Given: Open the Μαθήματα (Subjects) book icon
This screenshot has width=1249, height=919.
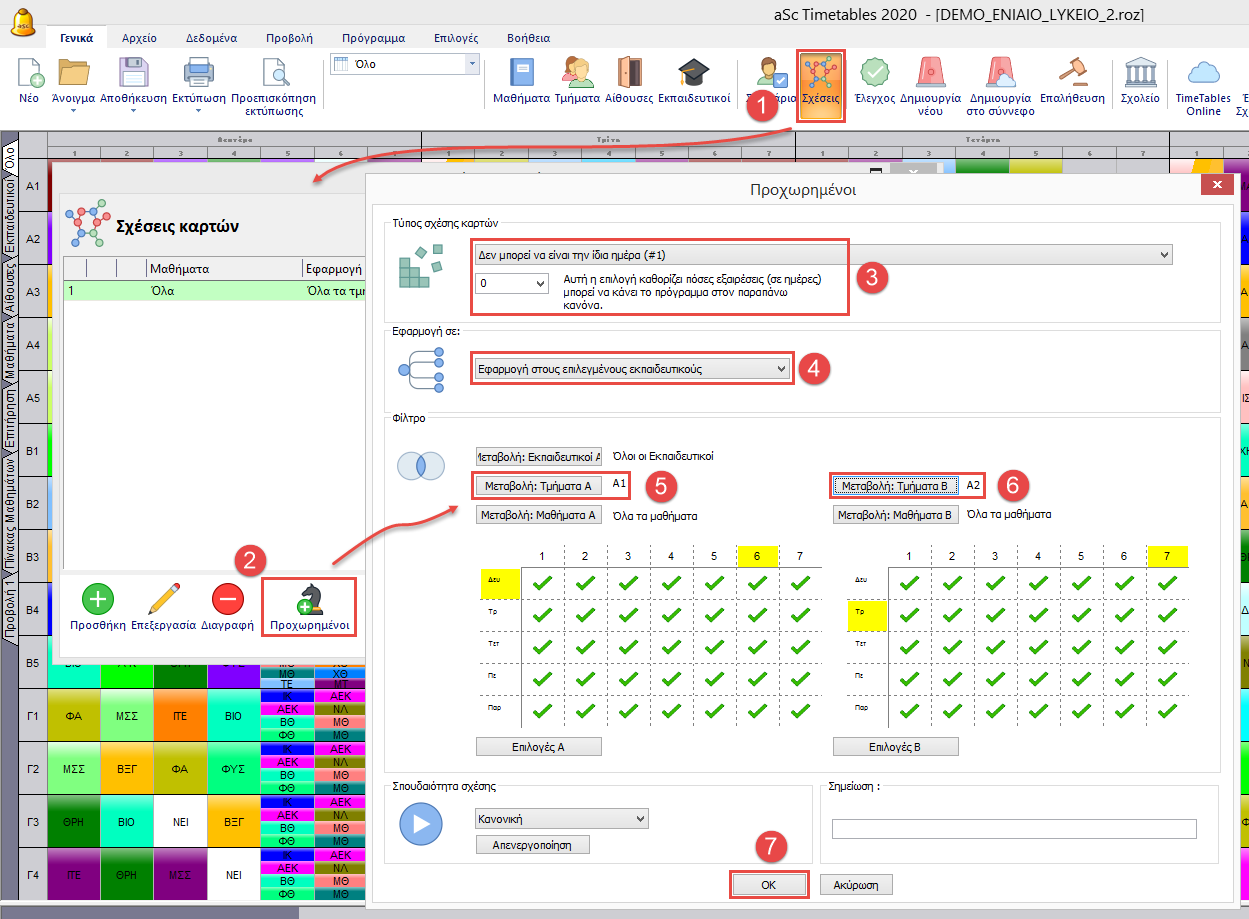Looking at the screenshot, I should tap(521, 76).
